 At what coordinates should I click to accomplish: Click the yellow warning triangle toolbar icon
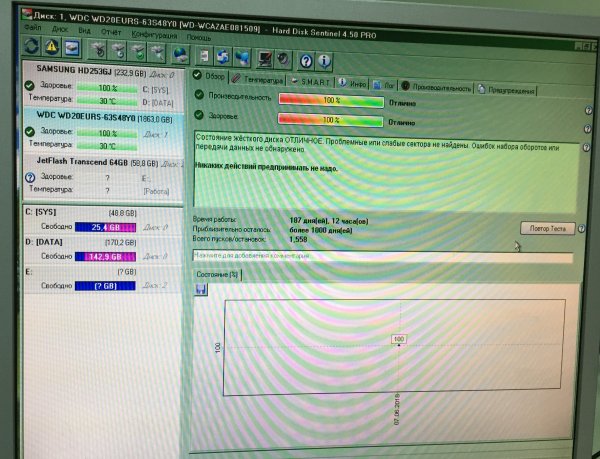(51, 48)
